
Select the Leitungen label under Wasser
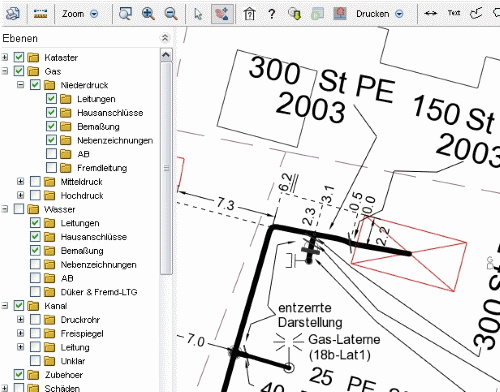tap(80, 223)
